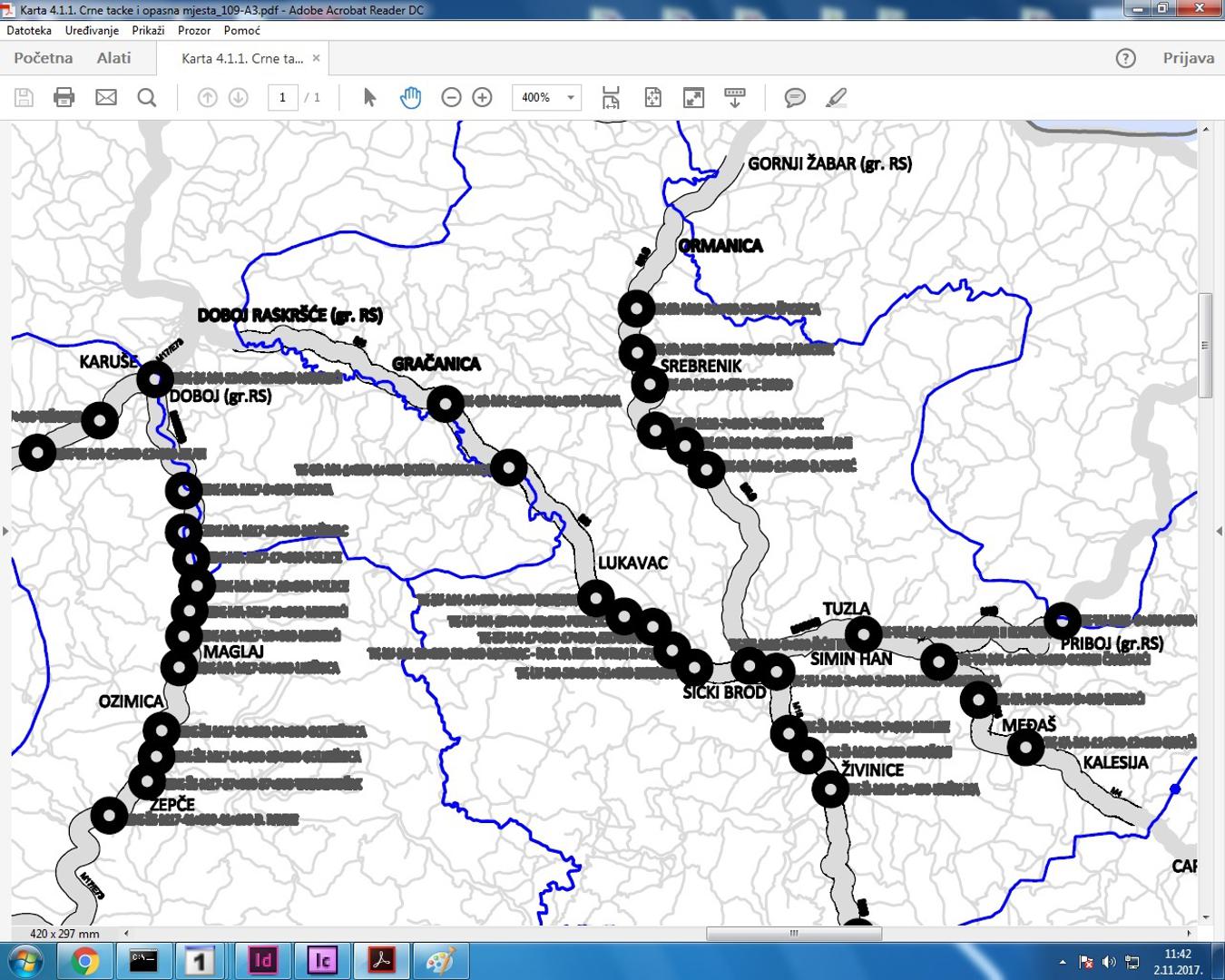This screenshot has width=1225, height=980.
Task: Select the Hand pan tool
Action: pos(410,97)
